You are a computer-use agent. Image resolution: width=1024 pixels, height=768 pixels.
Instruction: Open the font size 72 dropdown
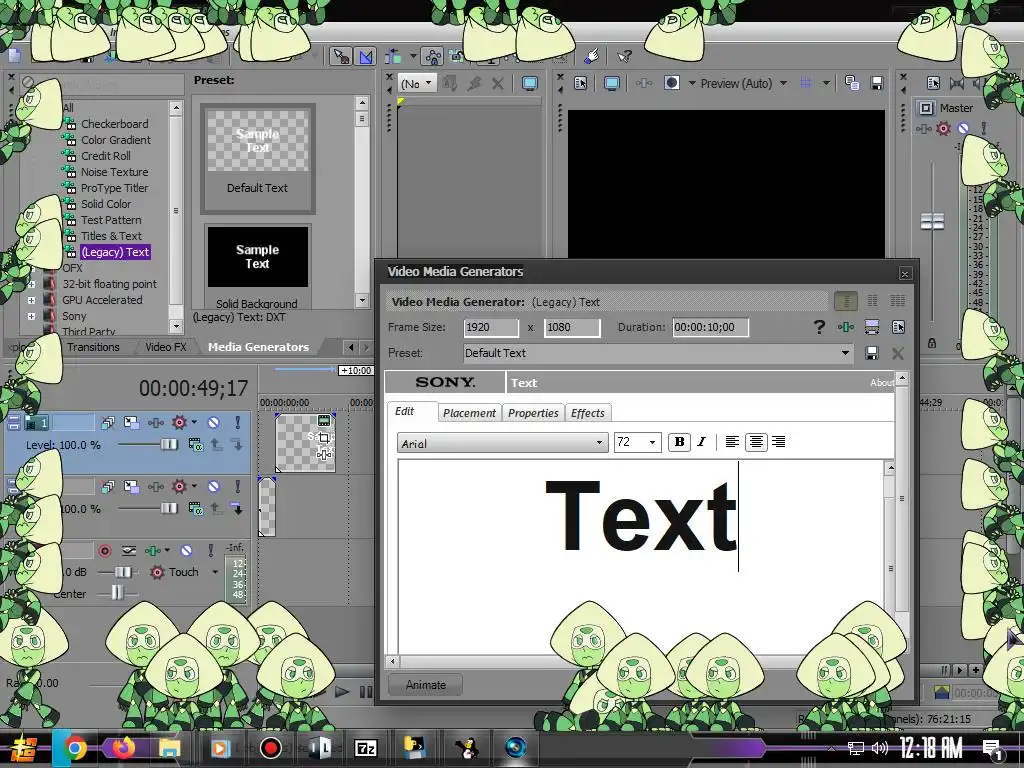[x=637, y=442]
